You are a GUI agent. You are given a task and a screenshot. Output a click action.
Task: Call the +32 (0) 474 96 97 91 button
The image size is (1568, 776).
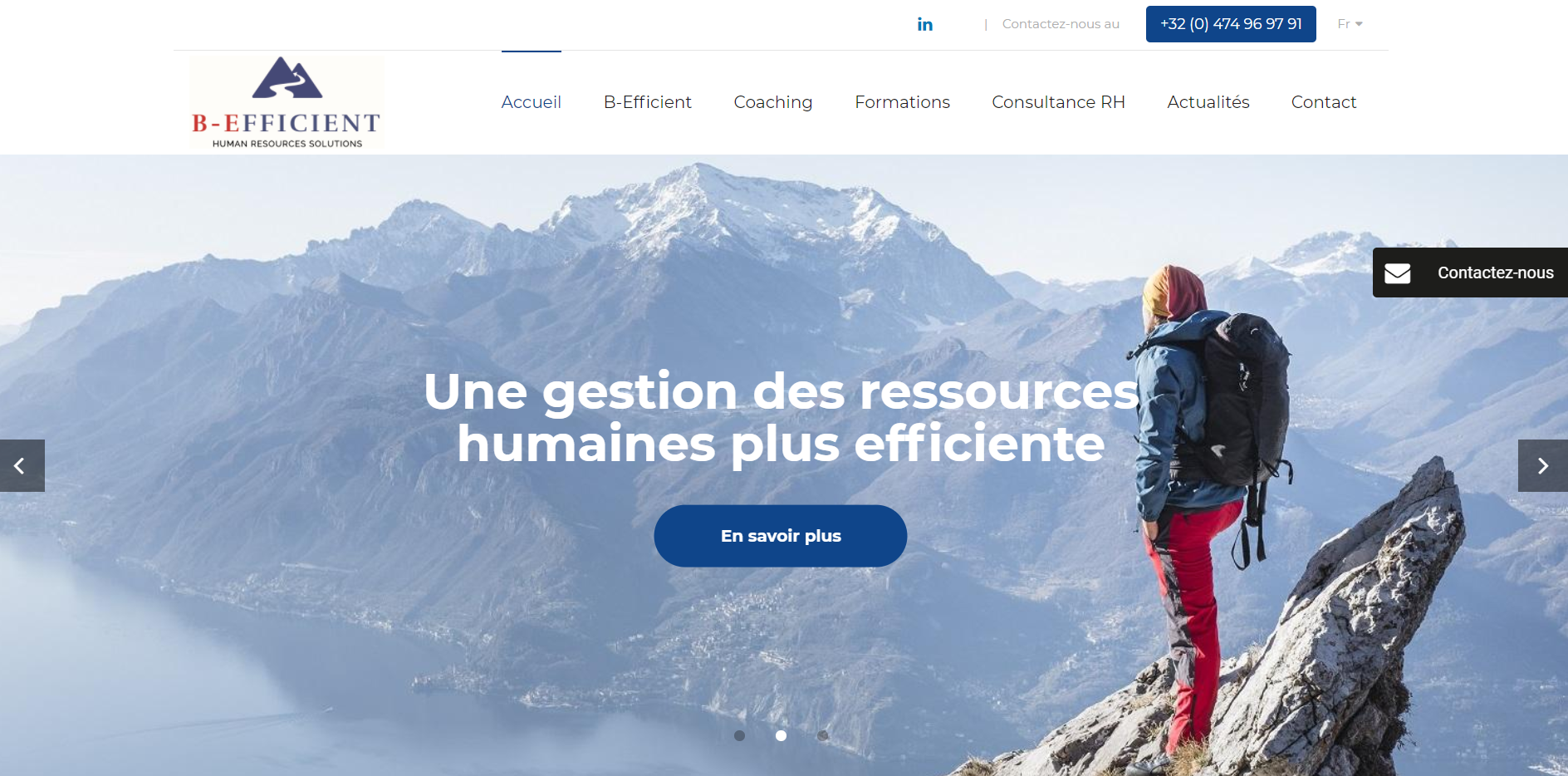point(1231,24)
